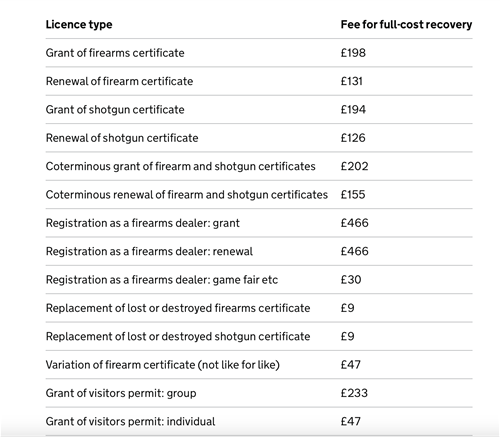500x437 pixels.
Task: Click 'Registration as a firearms dealer: game fair etc'
Action: pos(162,280)
